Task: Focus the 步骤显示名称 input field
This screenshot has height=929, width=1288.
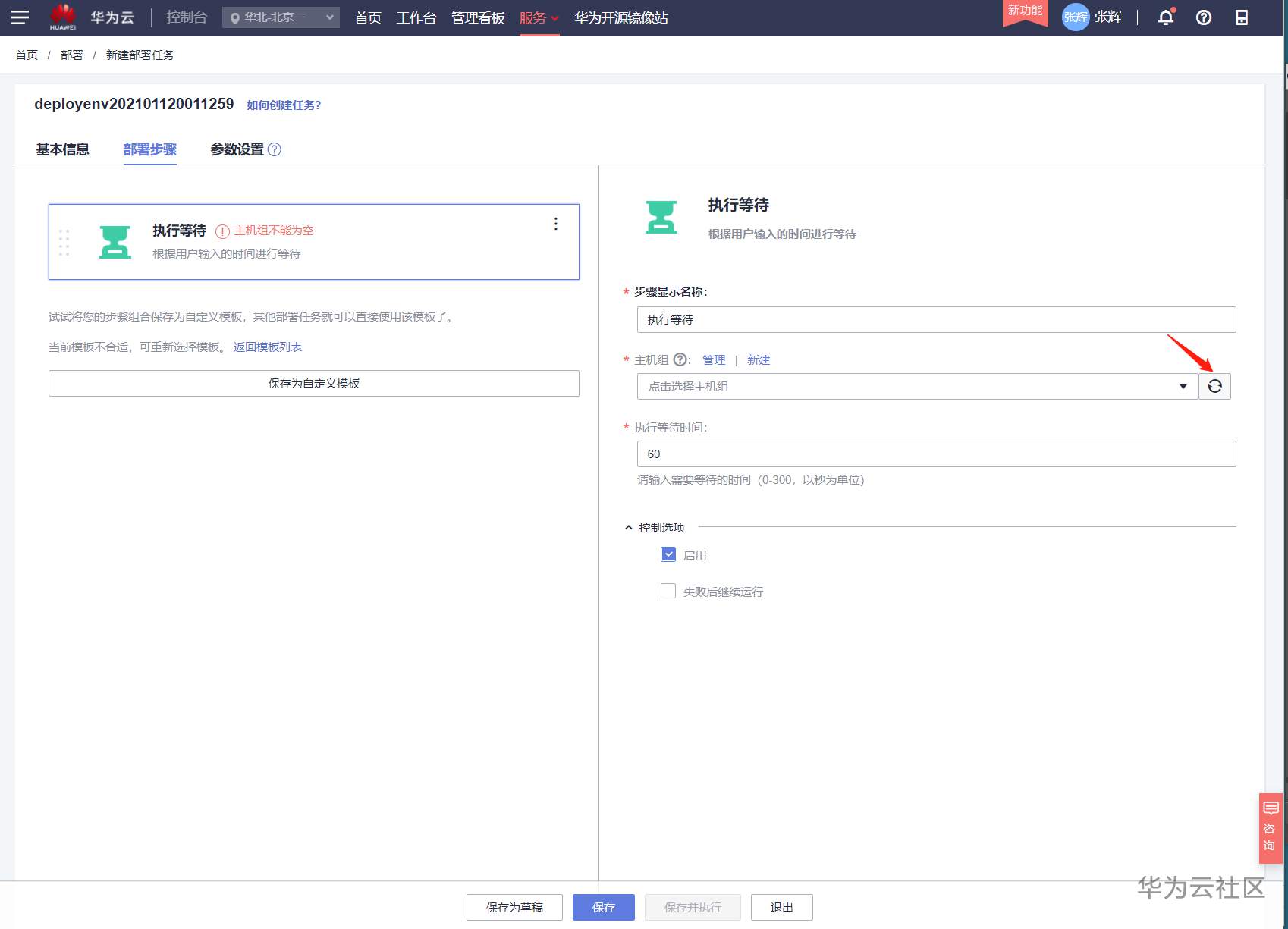Action: tap(937, 319)
